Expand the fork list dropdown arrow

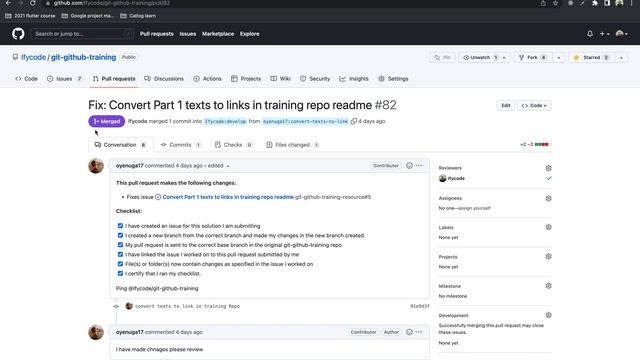pos(559,58)
